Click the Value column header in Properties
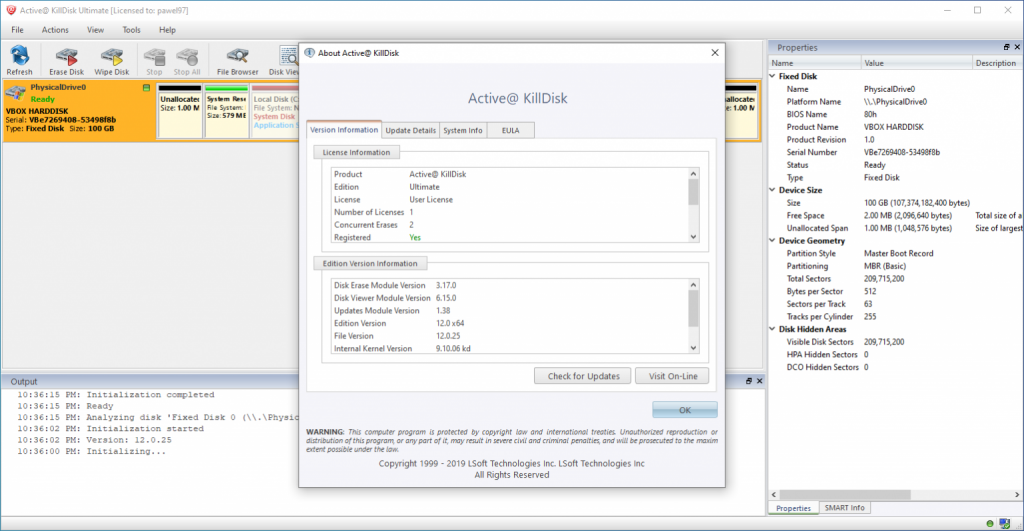This screenshot has height=531, width=1024. point(916,63)
